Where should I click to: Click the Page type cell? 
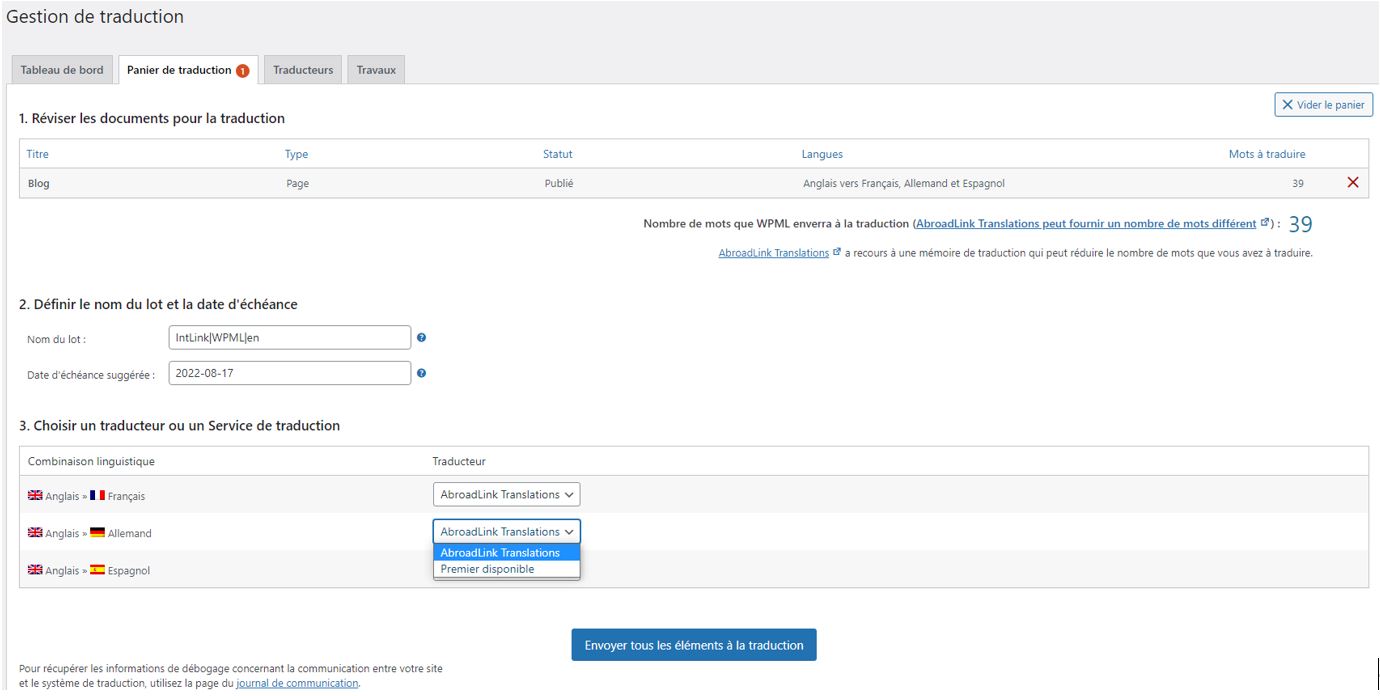(297, 184)
